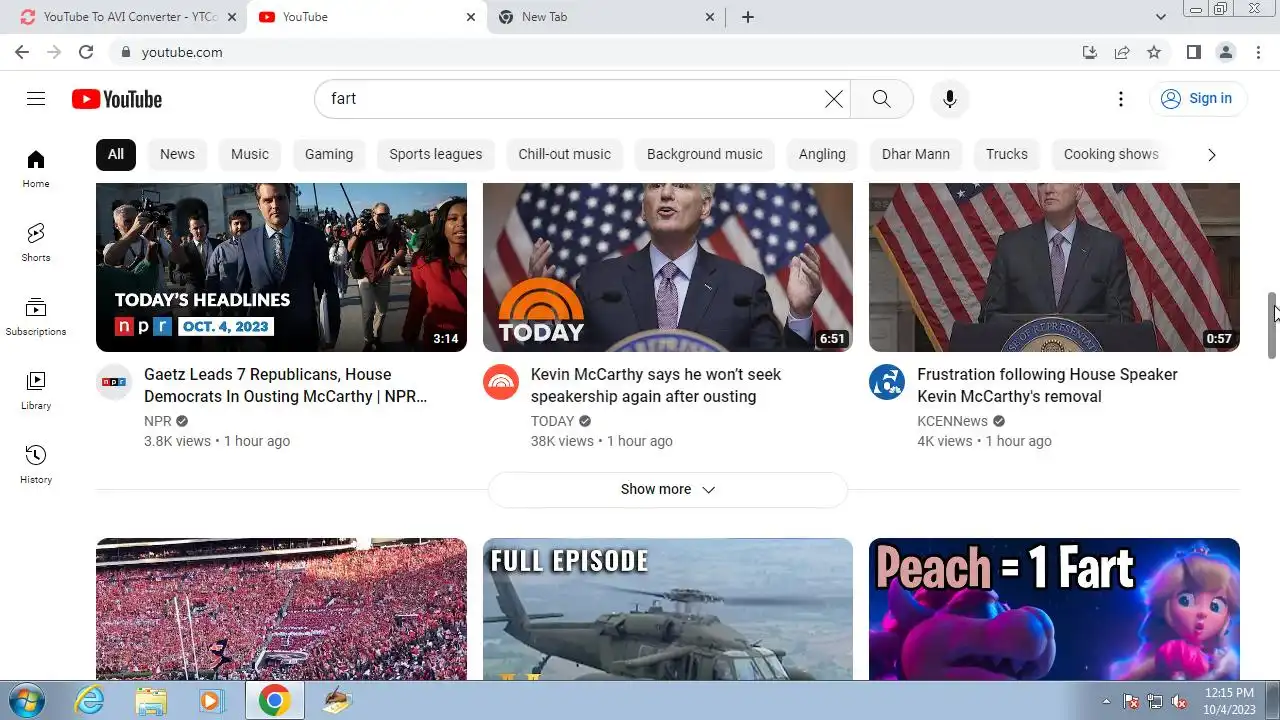Open Frustration following House Speaker video title
Screen dimensions: 1280x720
[x=1047, y=385]
